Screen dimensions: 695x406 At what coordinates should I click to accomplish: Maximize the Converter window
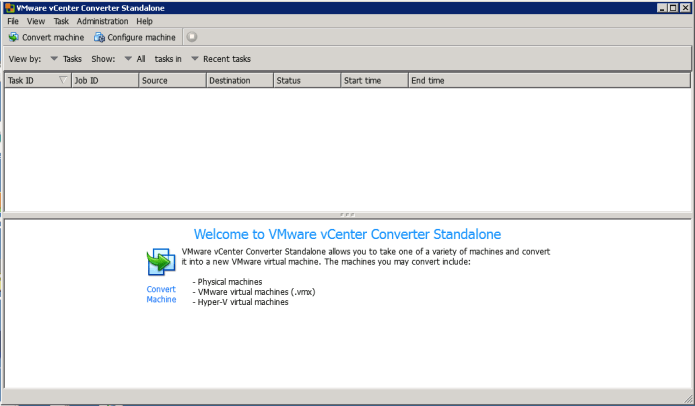pyautogui.click(x=673, y=7)
